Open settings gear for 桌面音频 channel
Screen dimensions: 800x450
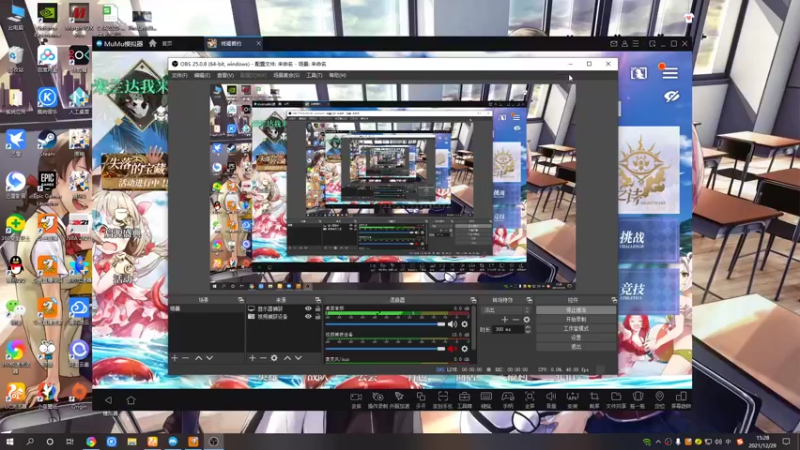[464, 324]
